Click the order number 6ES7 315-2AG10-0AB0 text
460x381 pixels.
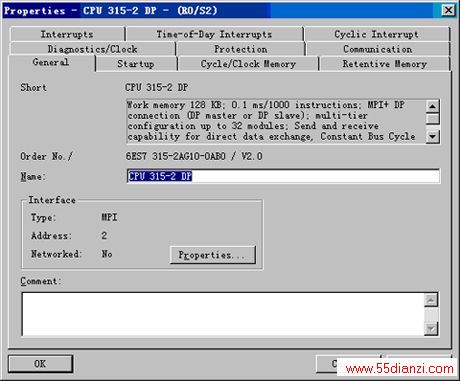point(176,156)
